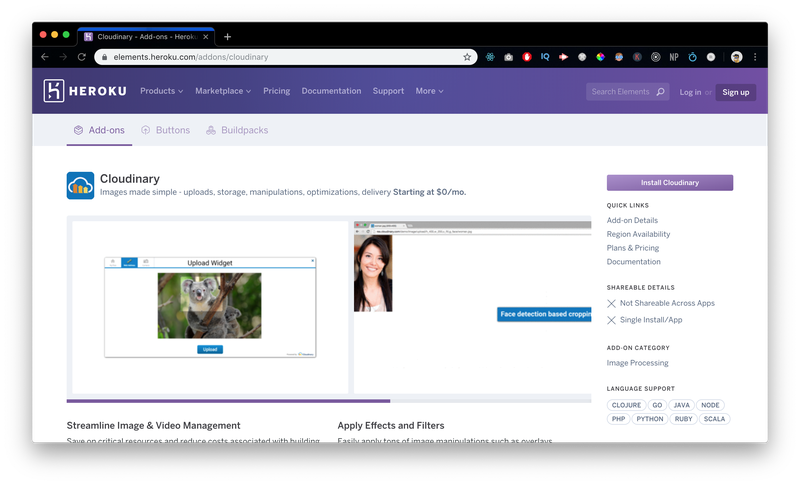This screenshot has height=485, width=800.
Task: Click the Sign up button
Action: point(735,92)
